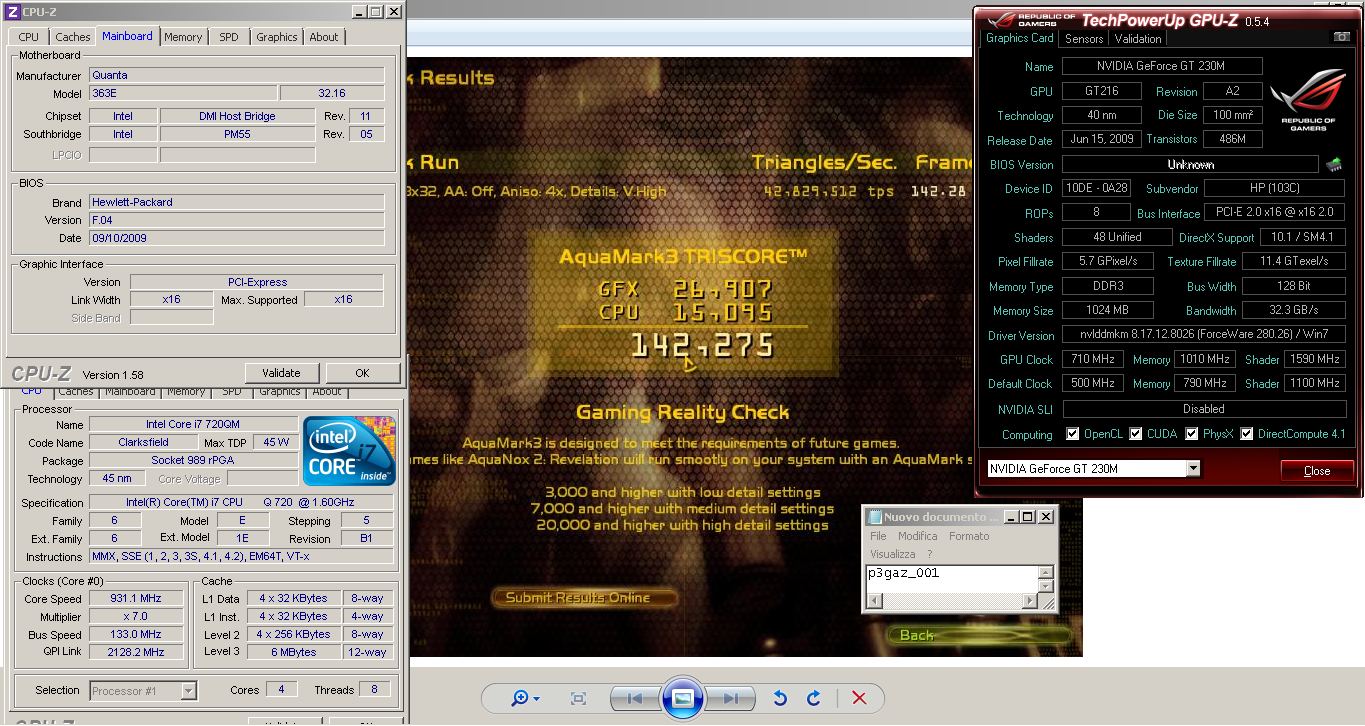This screenshot has width=1365, height=726.
Task: Click the 09/10/2009 BIOS date field
Action: point(237,238)
